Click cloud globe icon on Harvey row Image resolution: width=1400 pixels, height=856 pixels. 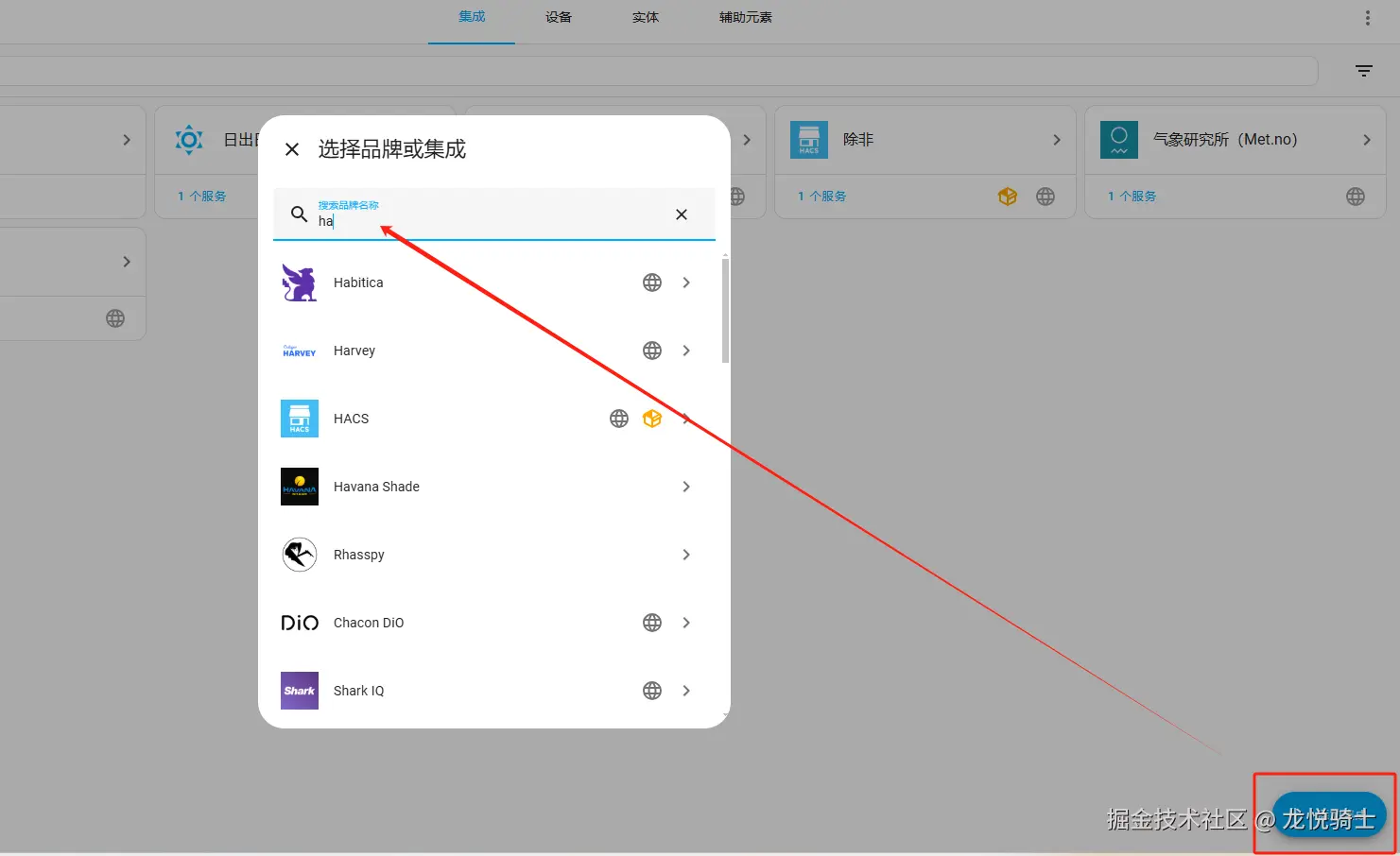point(652,351)
